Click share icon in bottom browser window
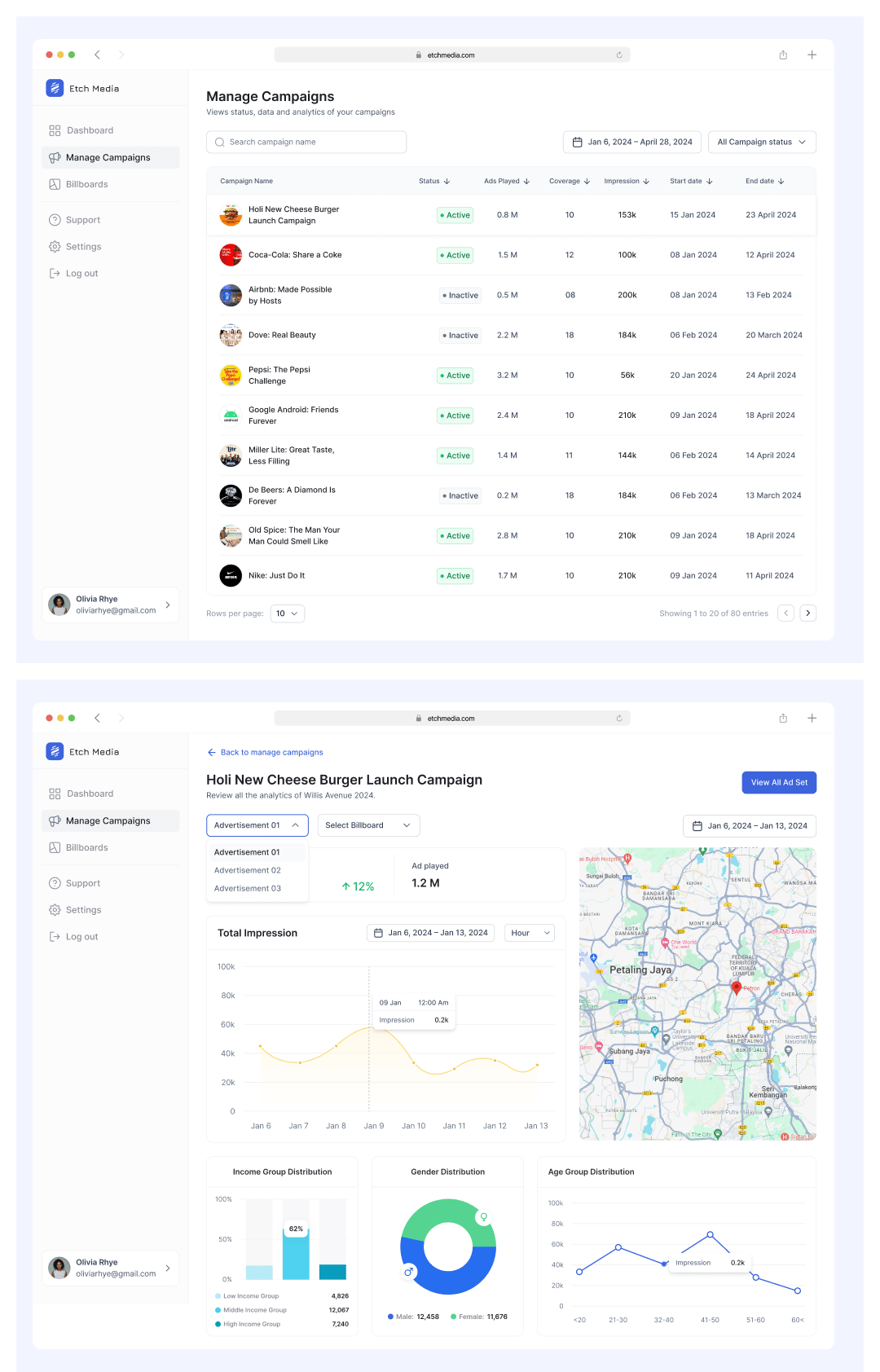Viewport: 880px width, 1372px height. point(783,718)
